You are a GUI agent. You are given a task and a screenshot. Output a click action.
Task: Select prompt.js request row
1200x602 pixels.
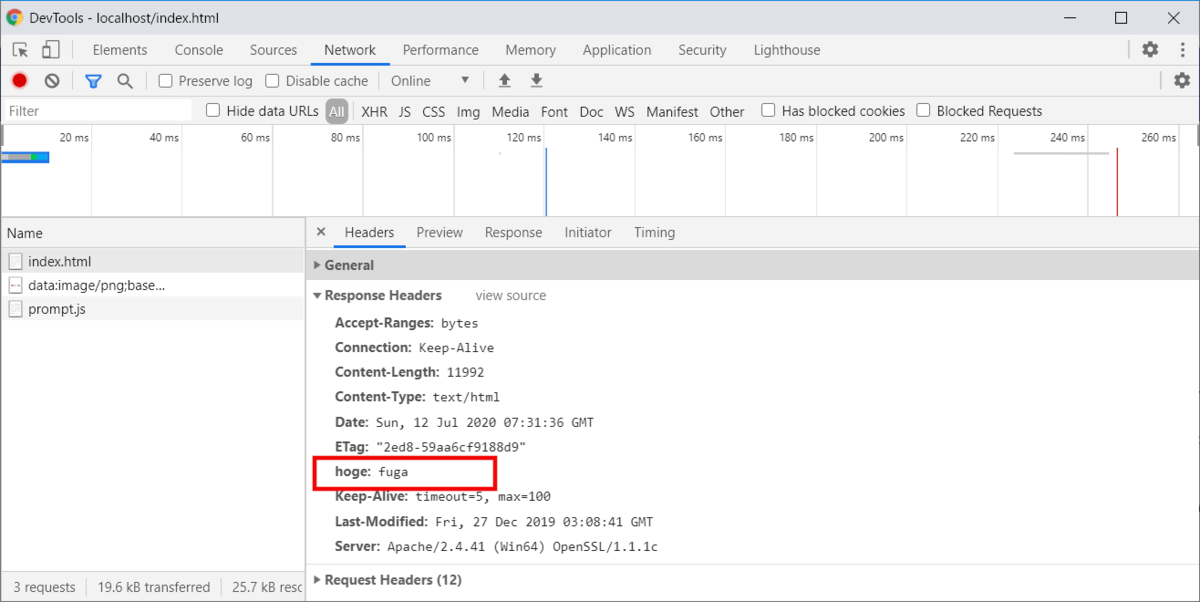pos(152,309)
